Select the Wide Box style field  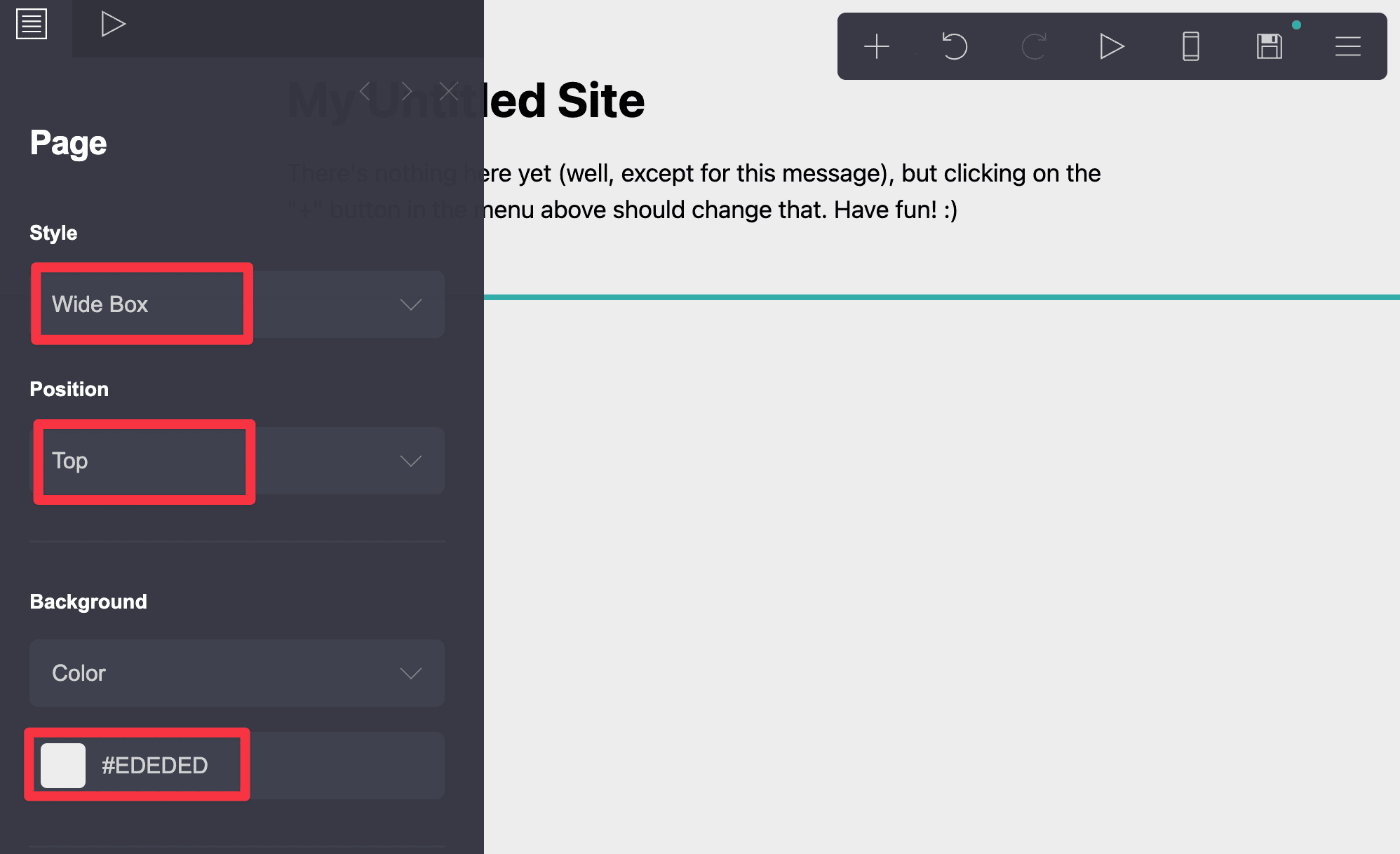140,304
